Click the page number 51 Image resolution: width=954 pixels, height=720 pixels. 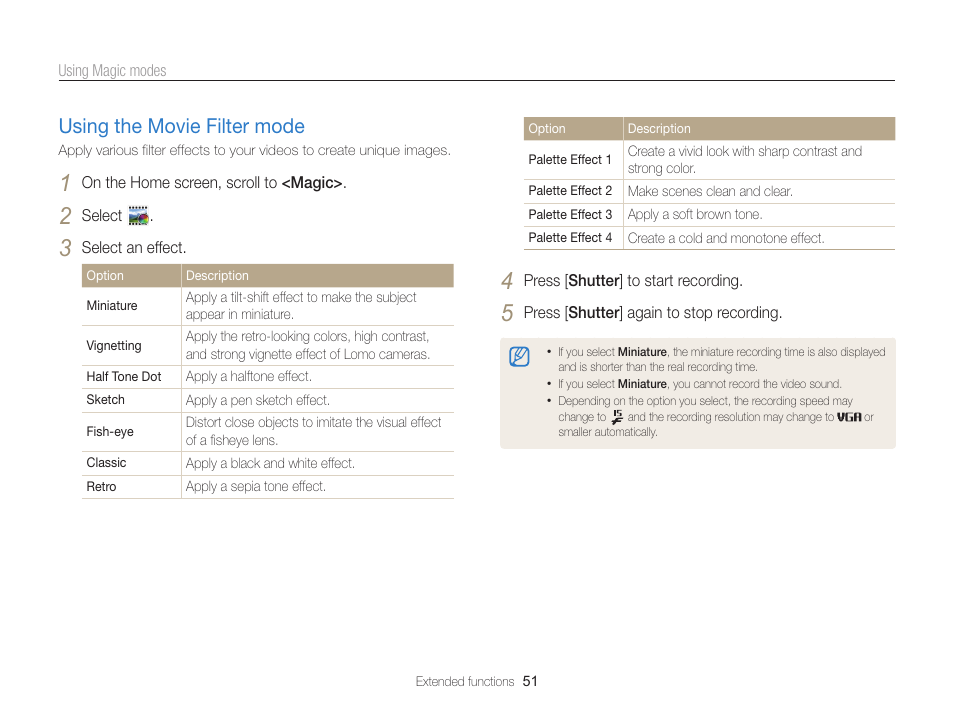[x=530, y=682]
